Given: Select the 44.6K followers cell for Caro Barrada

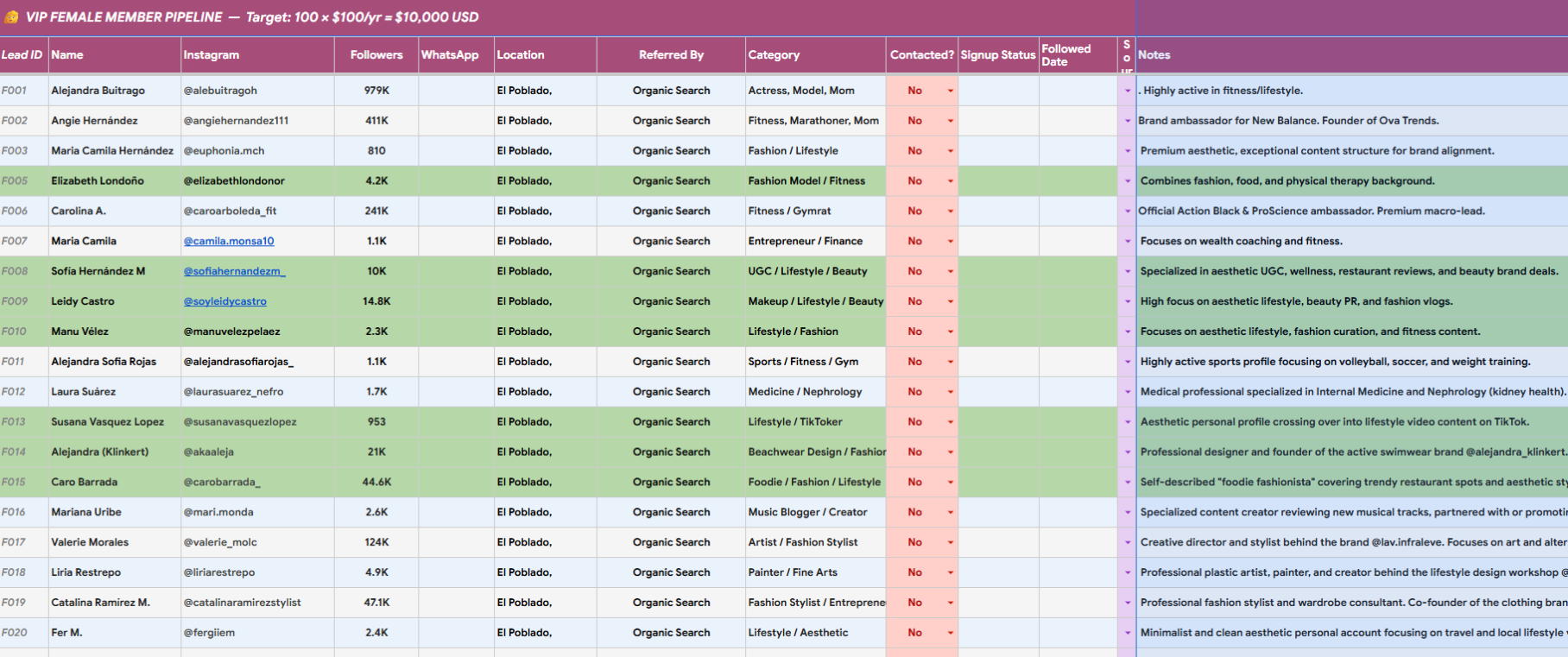Looking at the screenshot, I should point(376,483).
